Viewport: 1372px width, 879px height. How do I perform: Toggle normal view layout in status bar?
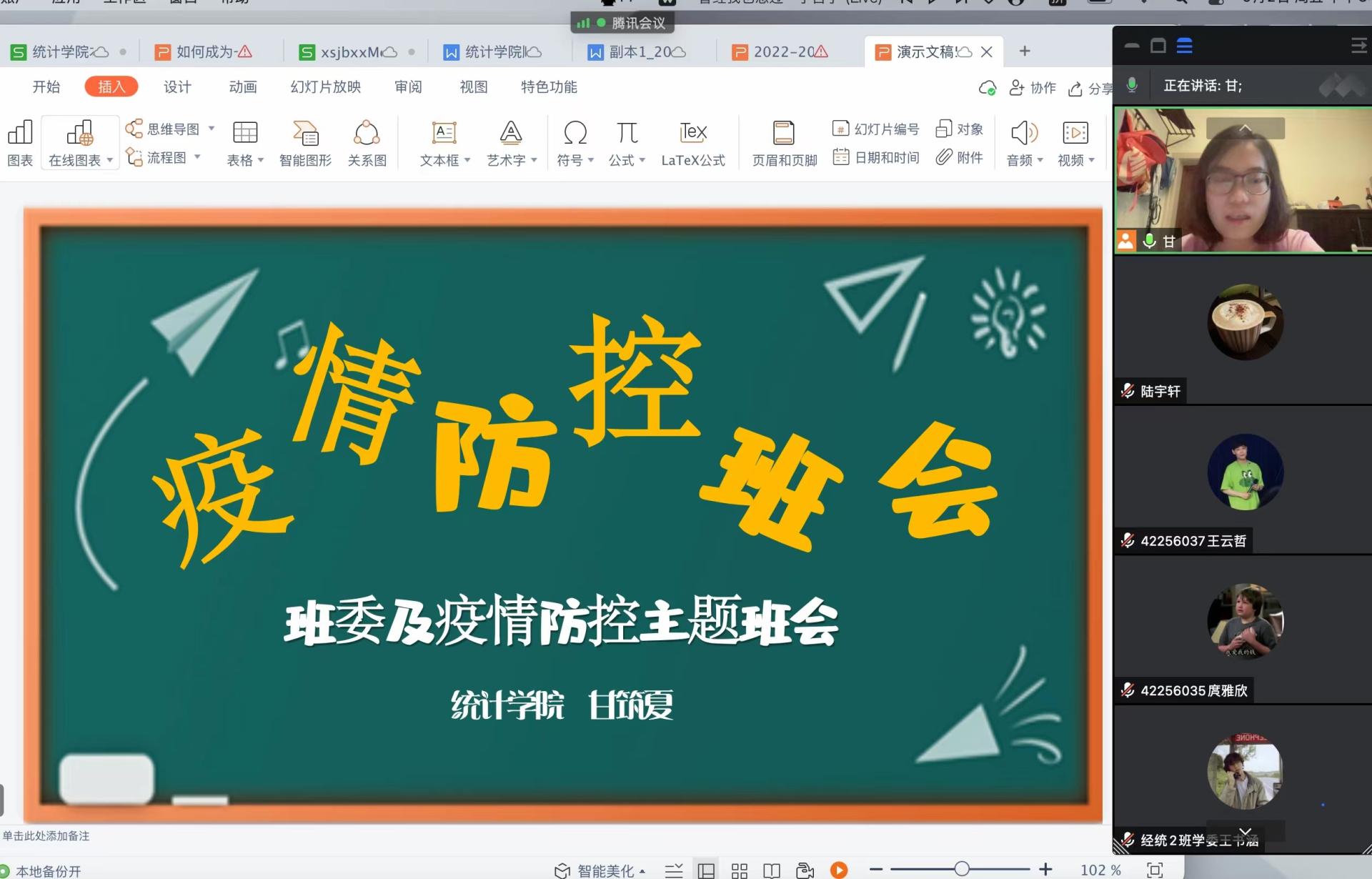tap(706, 870)
